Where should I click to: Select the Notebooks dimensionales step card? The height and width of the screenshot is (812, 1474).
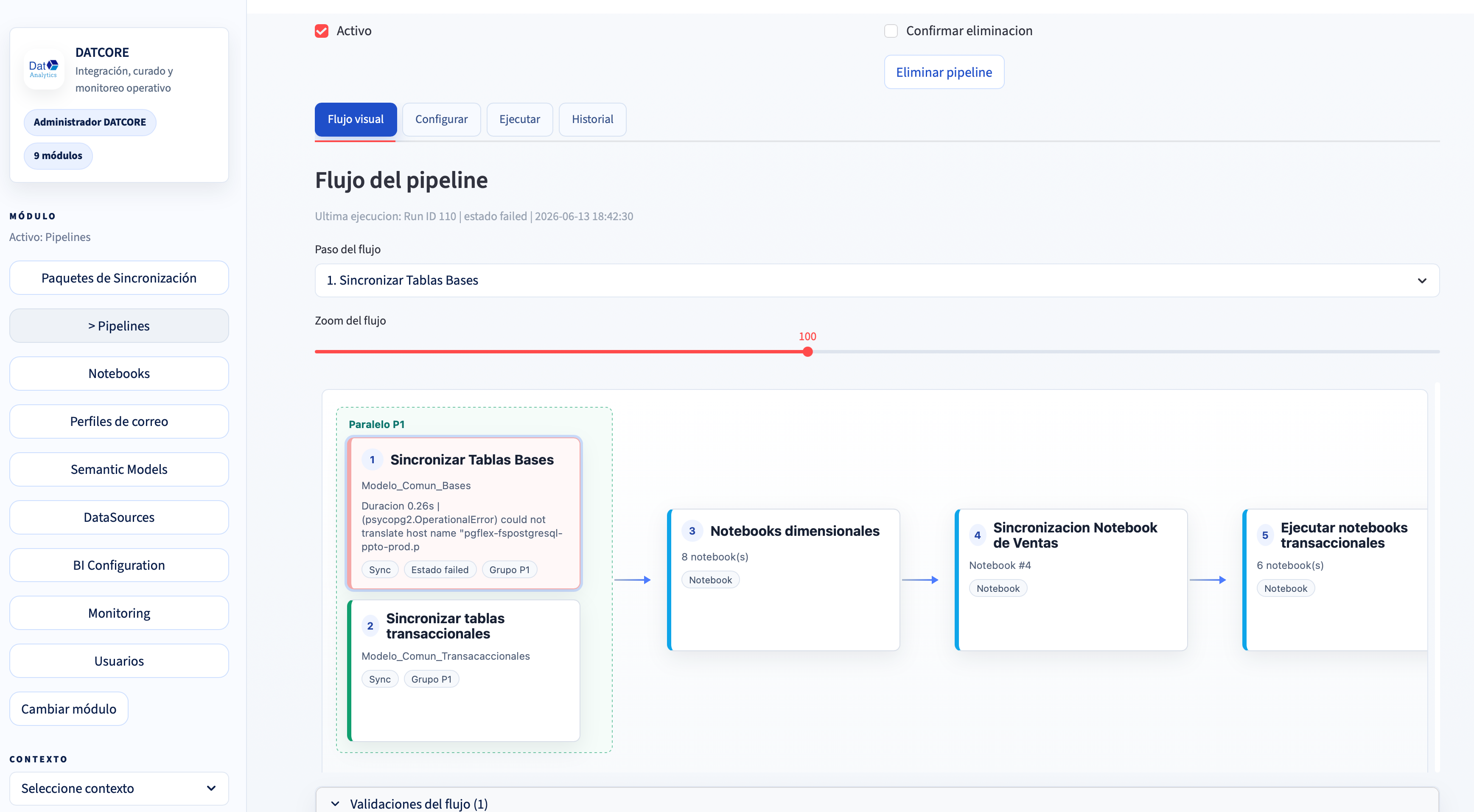coord(783,580)
